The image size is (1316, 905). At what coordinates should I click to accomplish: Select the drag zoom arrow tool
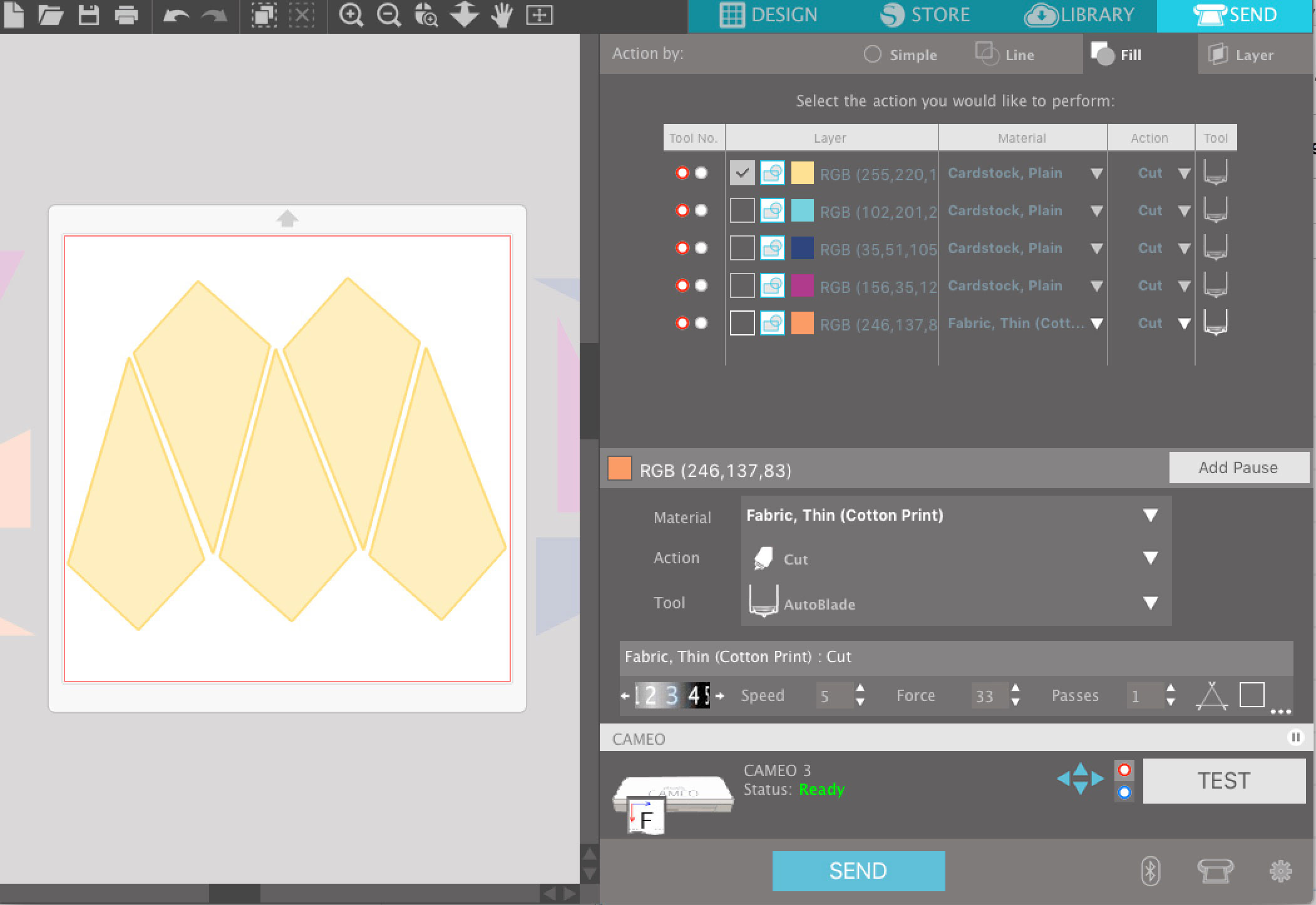click(x=464, y=14)
